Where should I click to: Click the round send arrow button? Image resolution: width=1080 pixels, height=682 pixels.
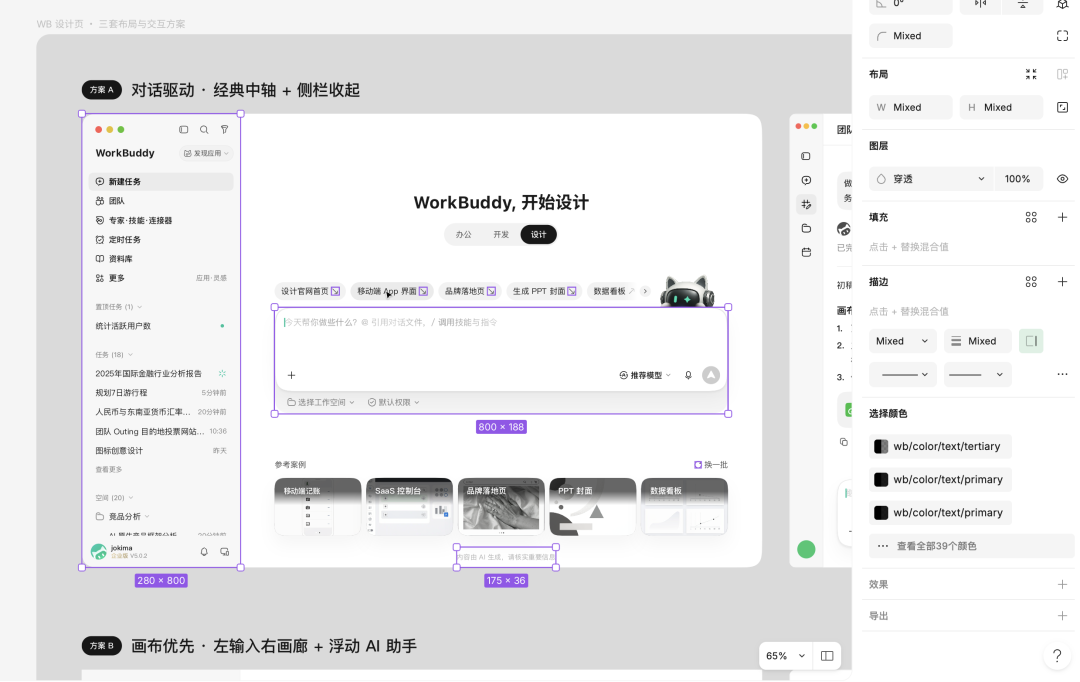point(711,375)
